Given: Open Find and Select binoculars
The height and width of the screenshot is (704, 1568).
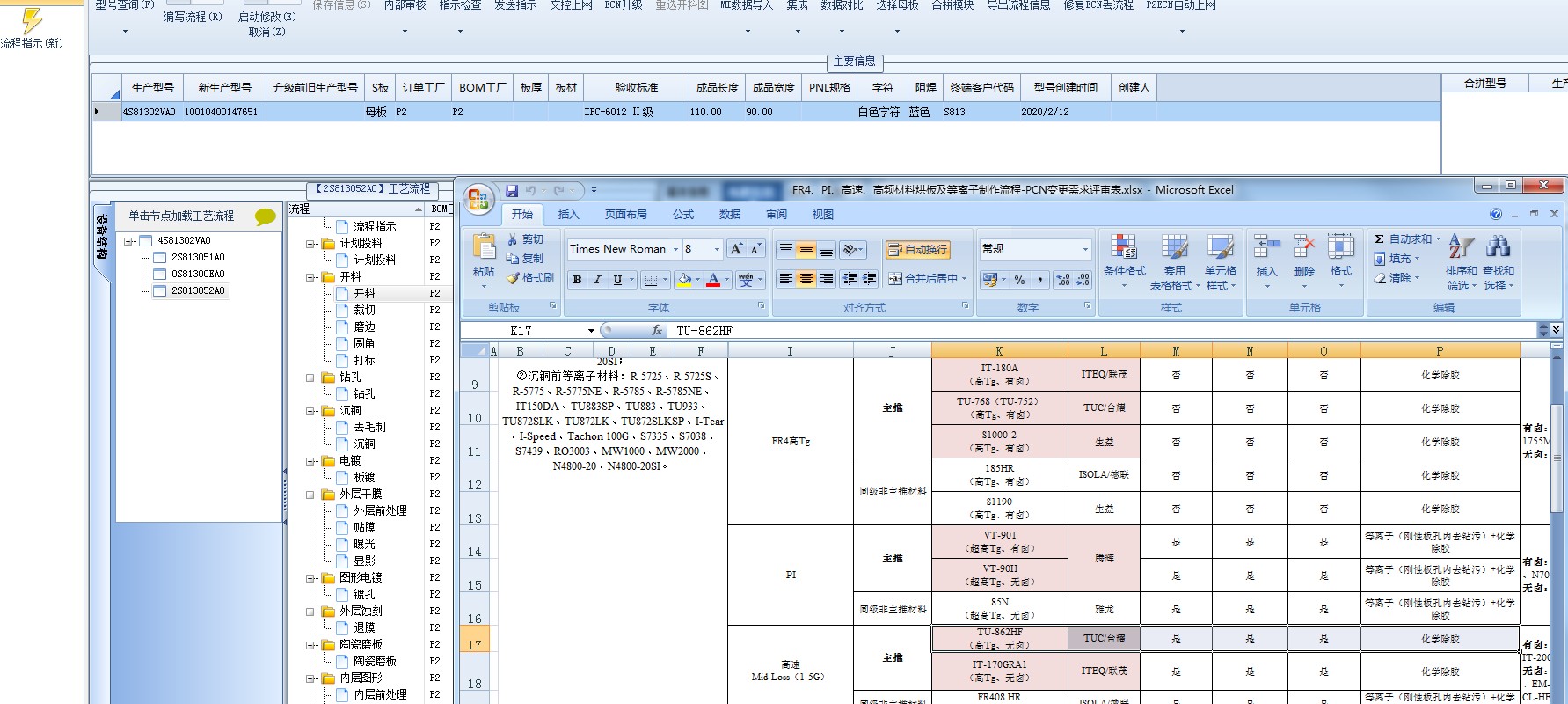Looking at the screenshot, I should pyautogui.click(x=1498, y=260).
